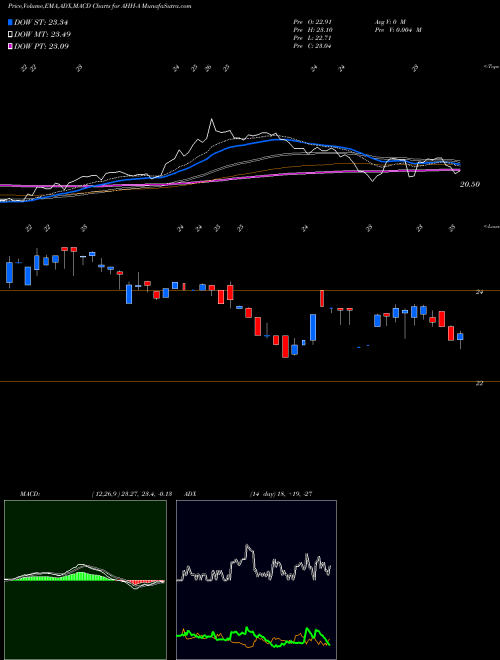The width and height of the screenshot is (500, 660).
Task: Click the '<Tops' marker label
Action: point(491,67)
